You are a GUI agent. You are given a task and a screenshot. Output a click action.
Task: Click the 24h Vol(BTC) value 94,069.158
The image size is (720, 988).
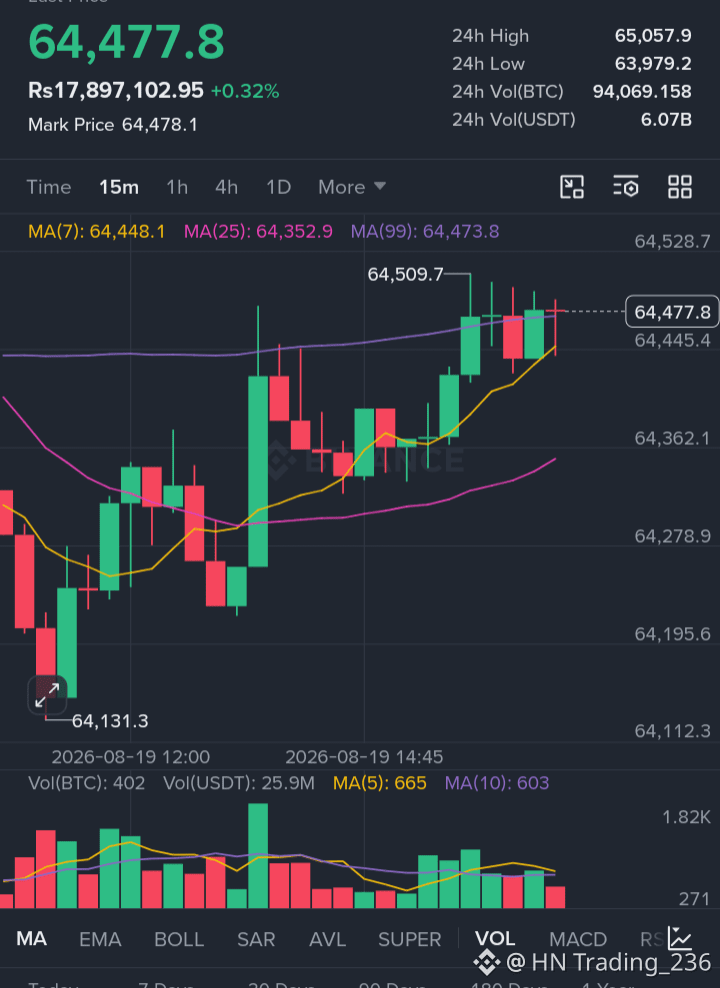642,91
